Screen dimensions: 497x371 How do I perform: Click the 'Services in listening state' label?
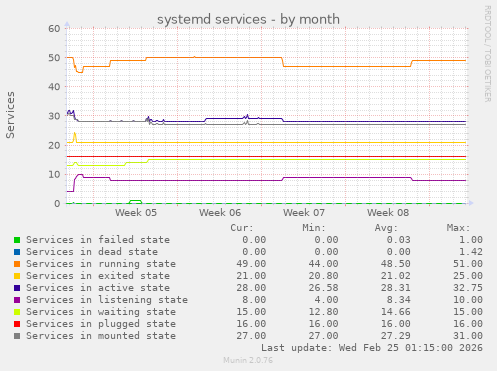click(107, 300)
